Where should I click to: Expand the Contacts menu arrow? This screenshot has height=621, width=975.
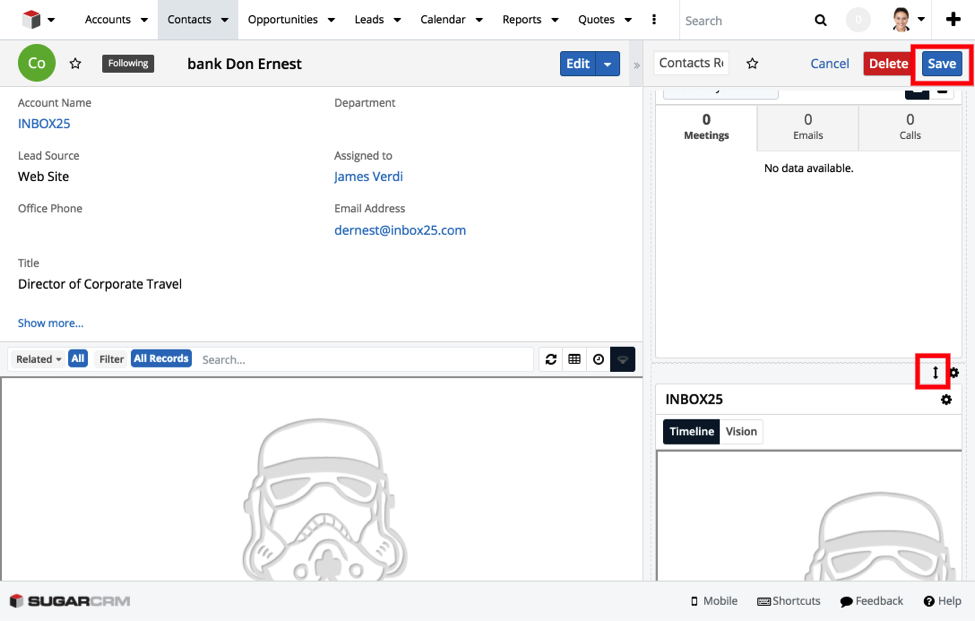tap(224, 20)
